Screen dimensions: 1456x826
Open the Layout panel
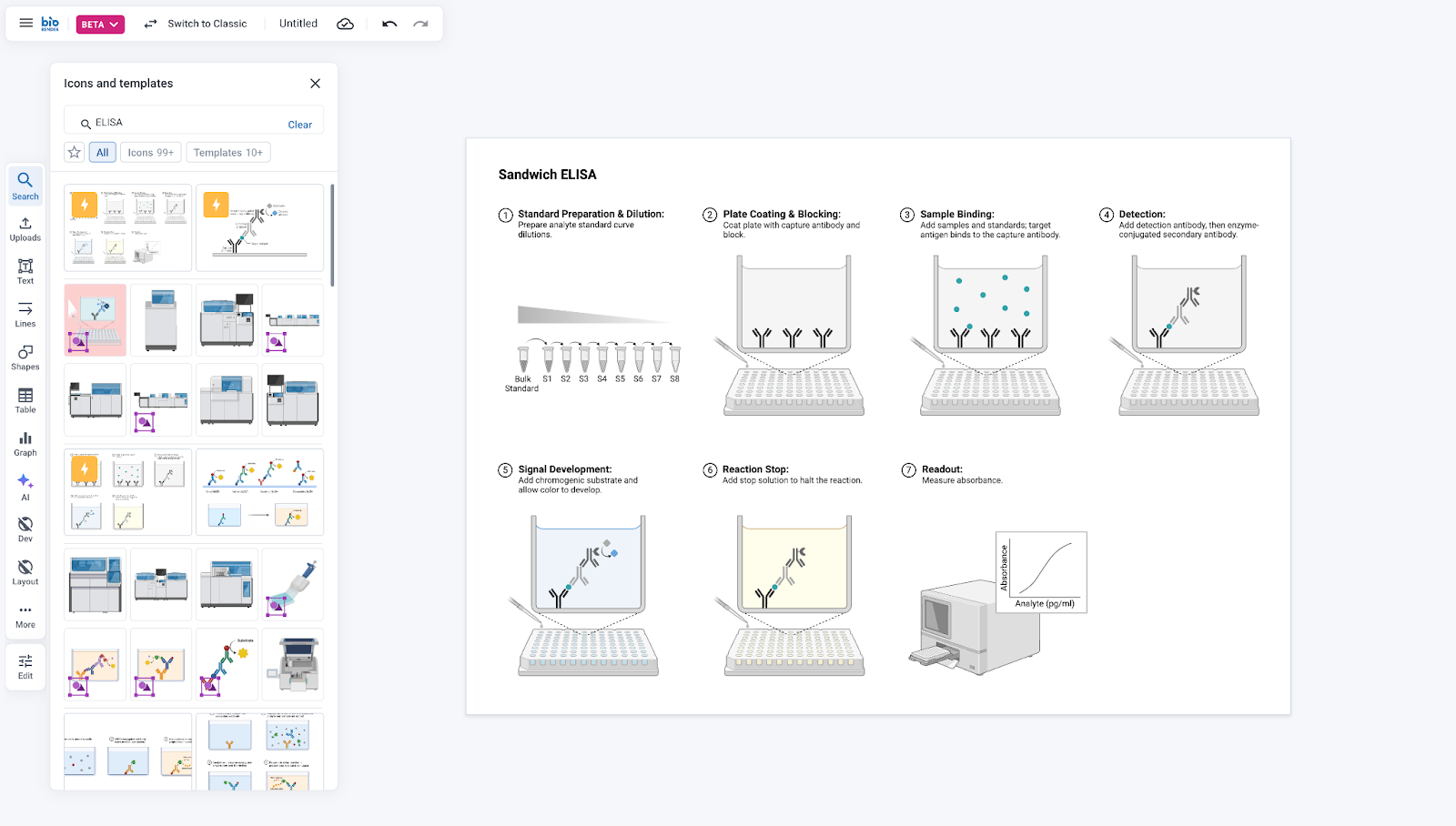(x=25, y=572)
